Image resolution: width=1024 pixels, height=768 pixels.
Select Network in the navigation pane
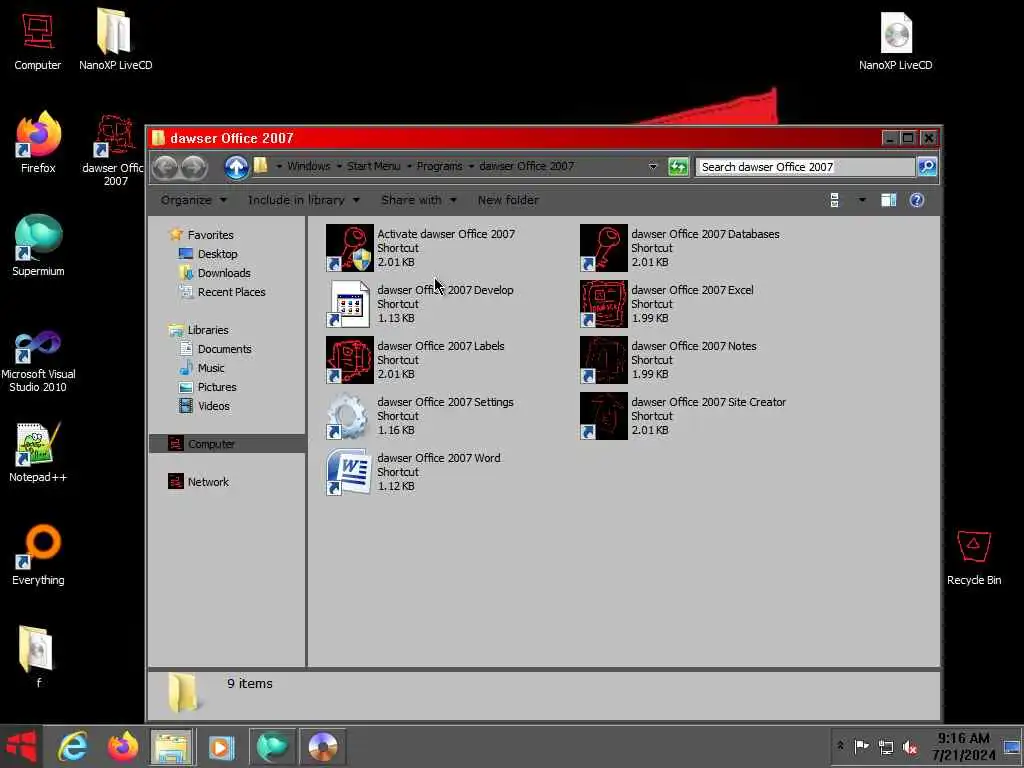[x=208, y=482]
